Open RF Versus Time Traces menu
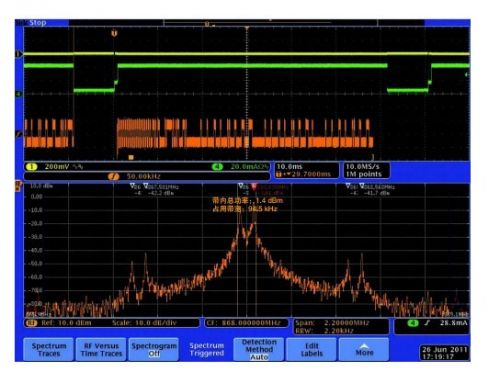 point(101,349)
